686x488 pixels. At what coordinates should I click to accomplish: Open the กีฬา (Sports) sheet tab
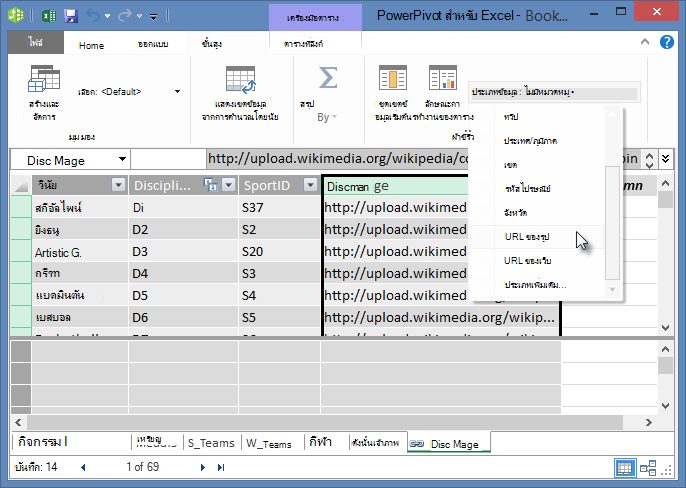[x=321, y=442]
